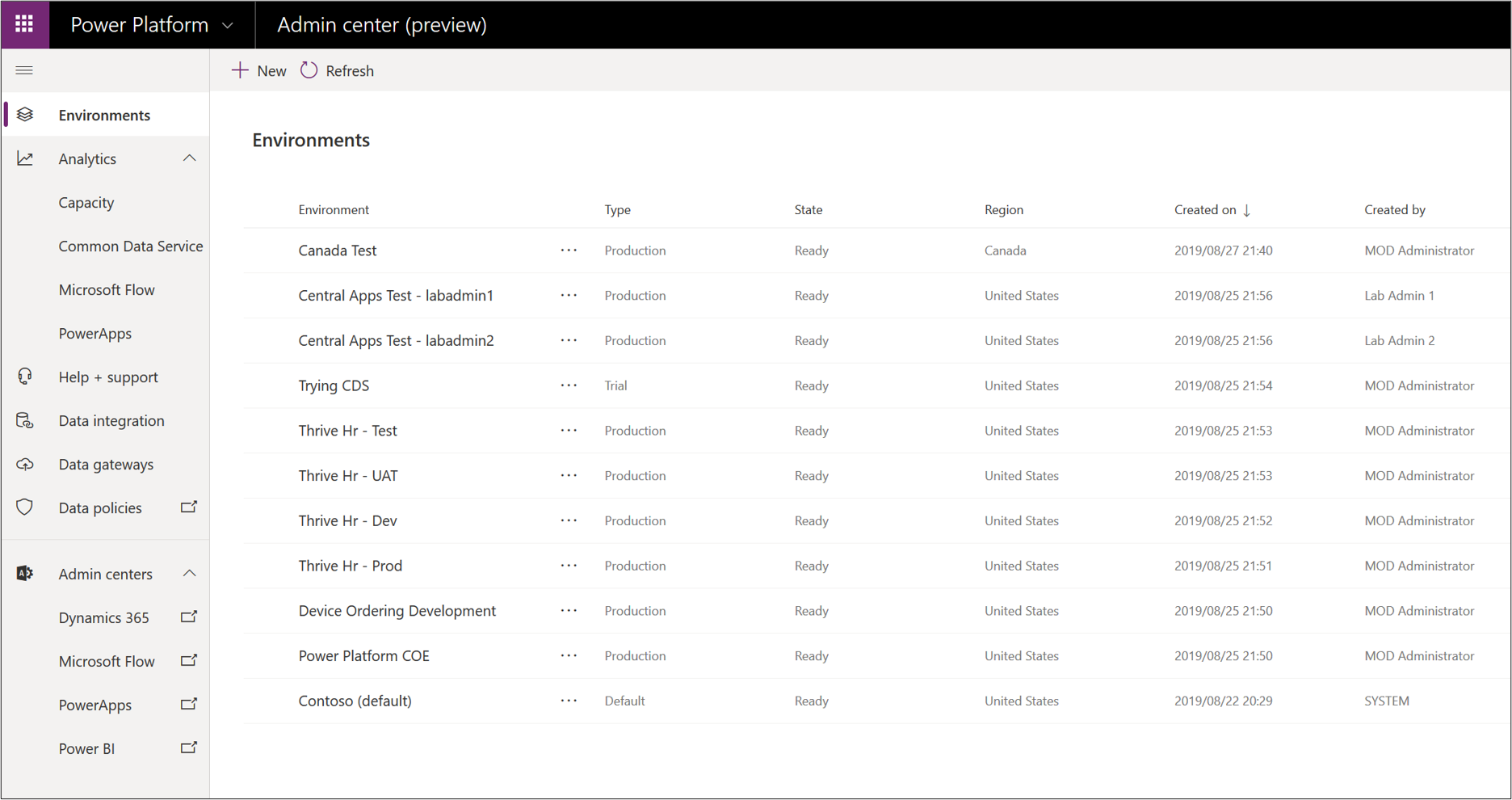The image size is (1512, 800).
Task: Open more options for Canada Test
Action: [569, 251]
